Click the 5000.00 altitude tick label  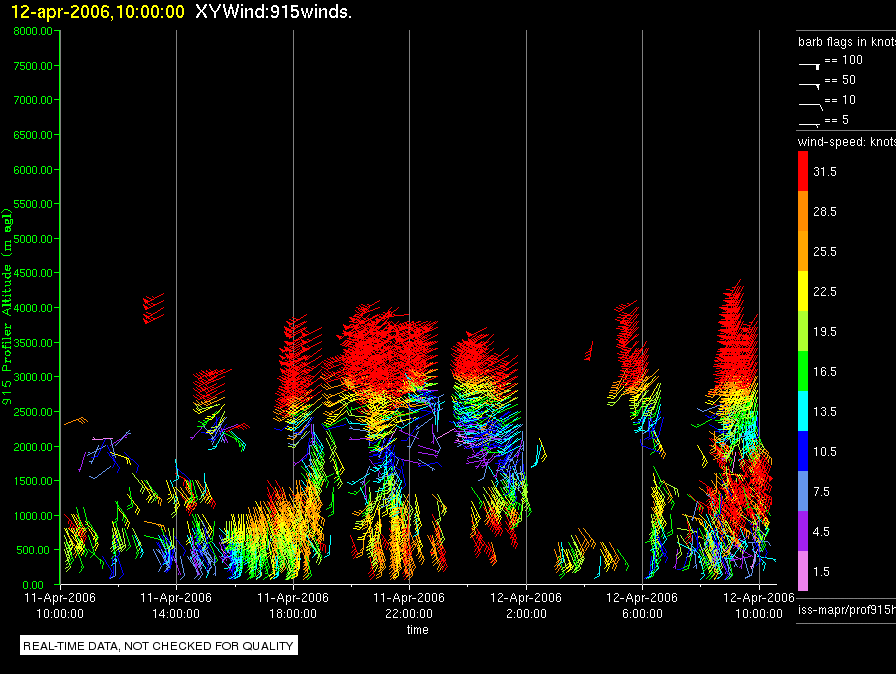pos(33,239)
